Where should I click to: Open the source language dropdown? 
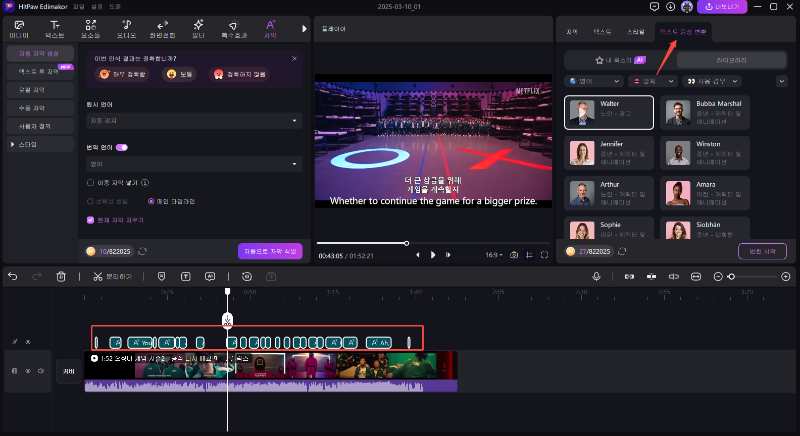(194, 121)
